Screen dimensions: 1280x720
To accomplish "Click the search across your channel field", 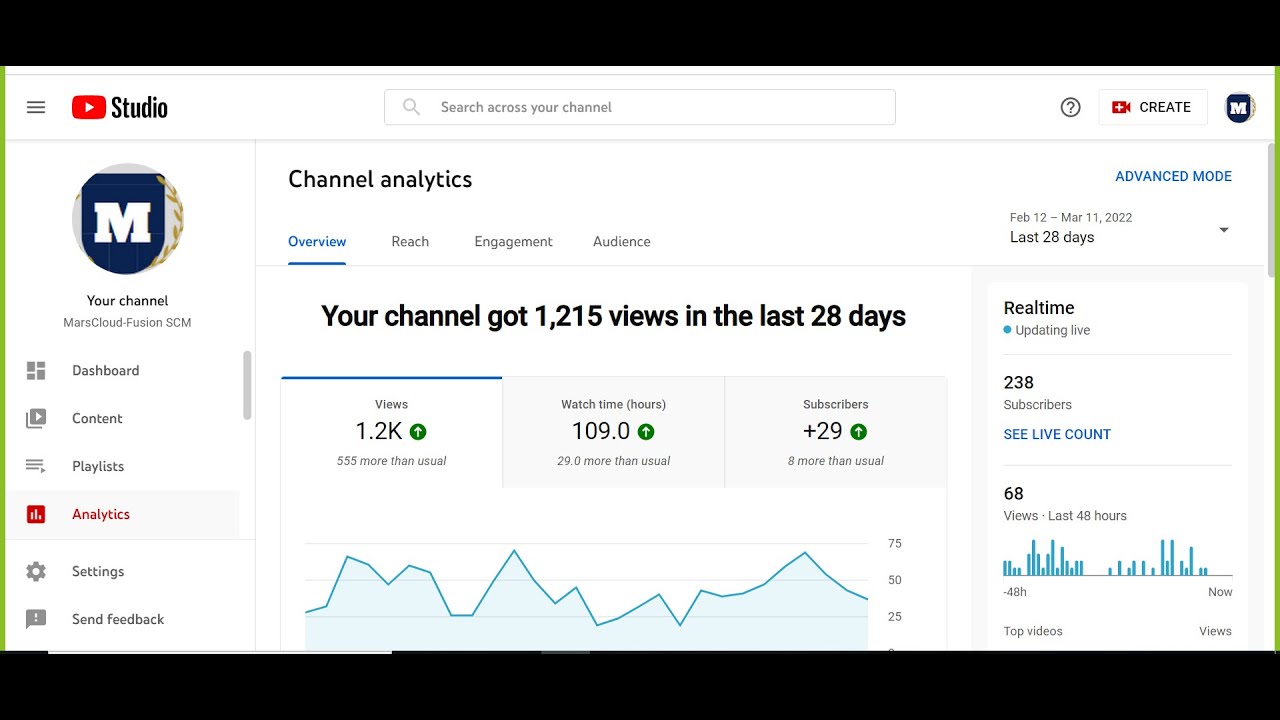I will (640, 107).
